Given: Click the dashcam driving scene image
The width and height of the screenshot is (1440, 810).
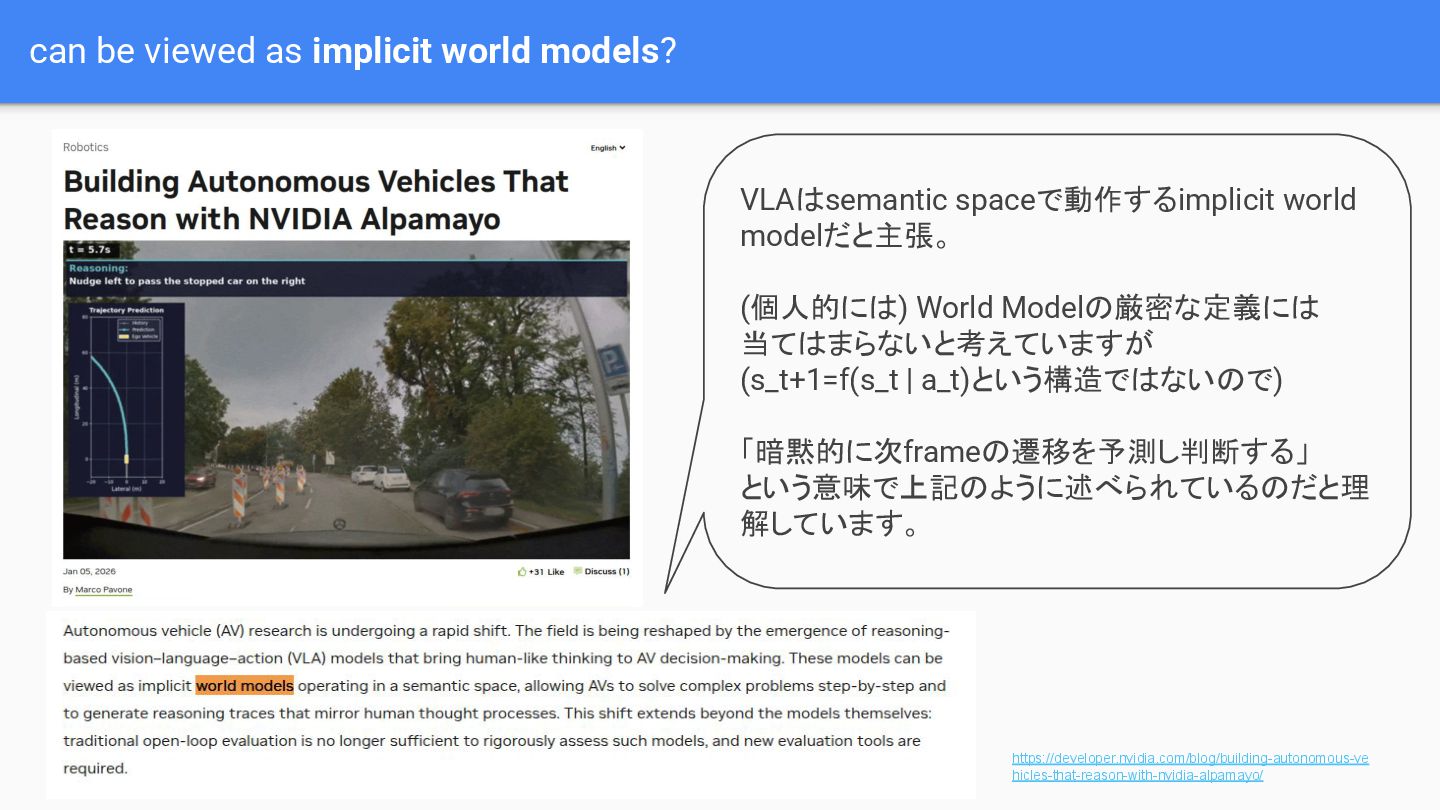Looking at the screenshot, I should (x=346, y=400).
